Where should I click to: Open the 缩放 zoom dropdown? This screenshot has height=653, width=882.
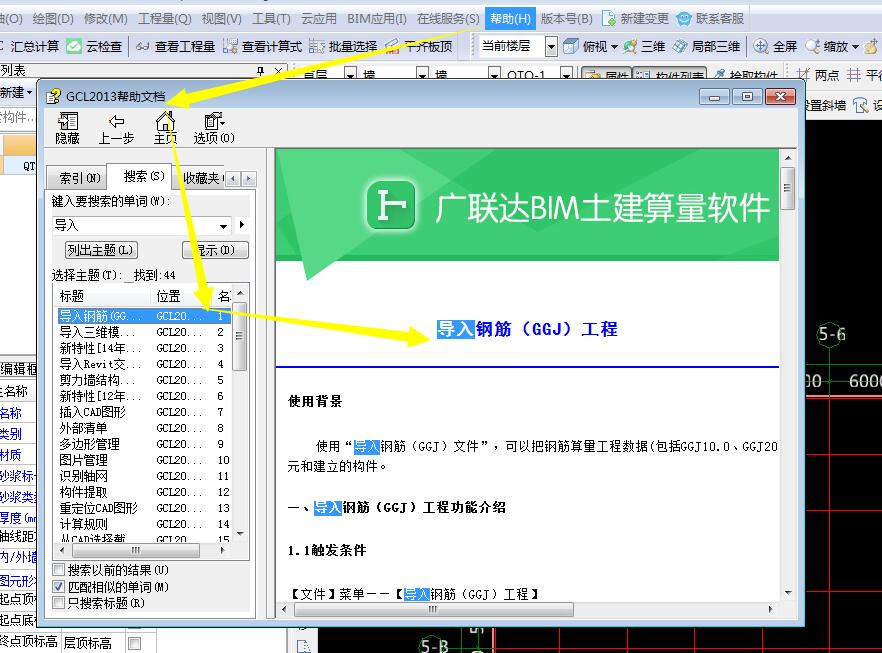855,47
